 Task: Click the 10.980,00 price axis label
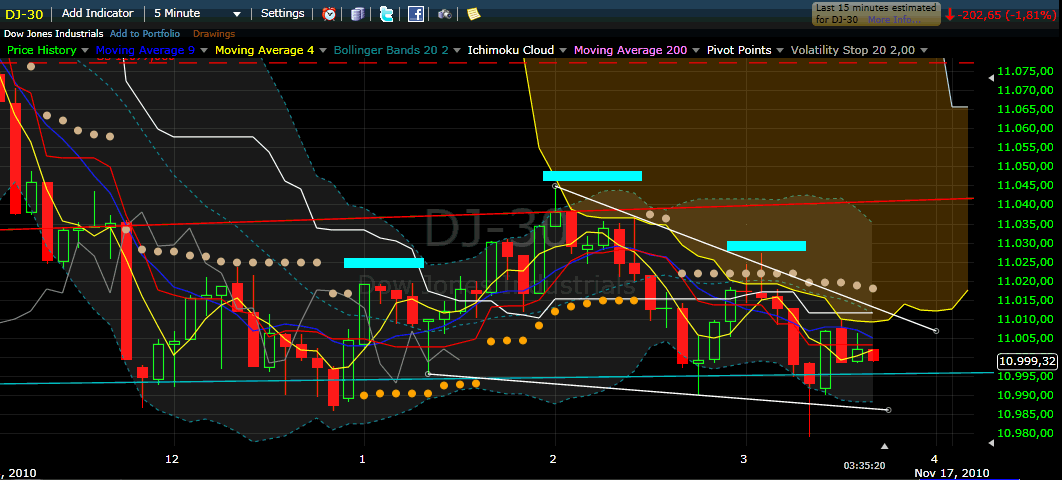coord(1025,433)
